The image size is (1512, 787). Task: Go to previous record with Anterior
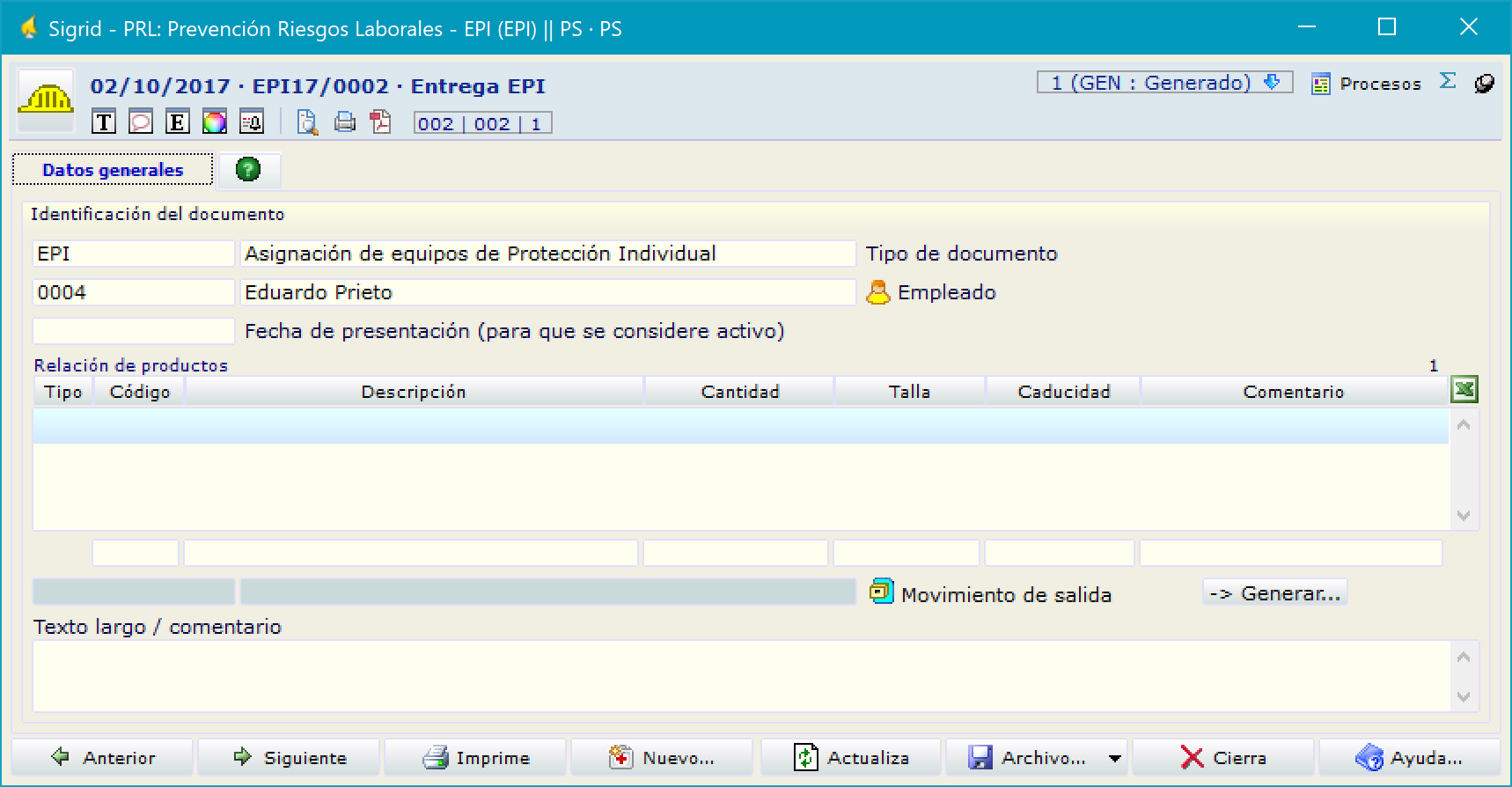pos(102,757)
